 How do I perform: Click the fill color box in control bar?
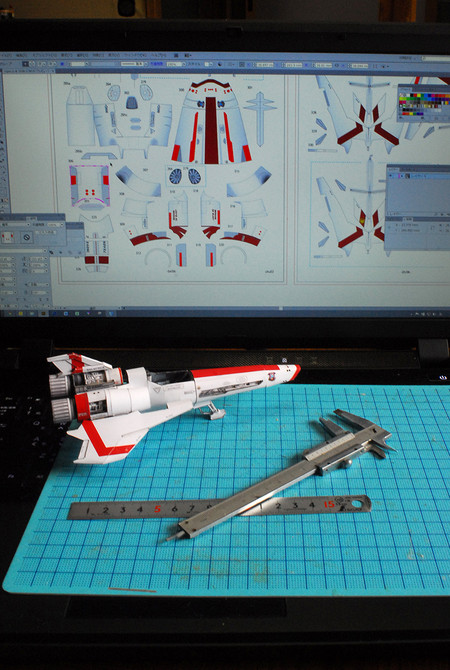(26, 64)
